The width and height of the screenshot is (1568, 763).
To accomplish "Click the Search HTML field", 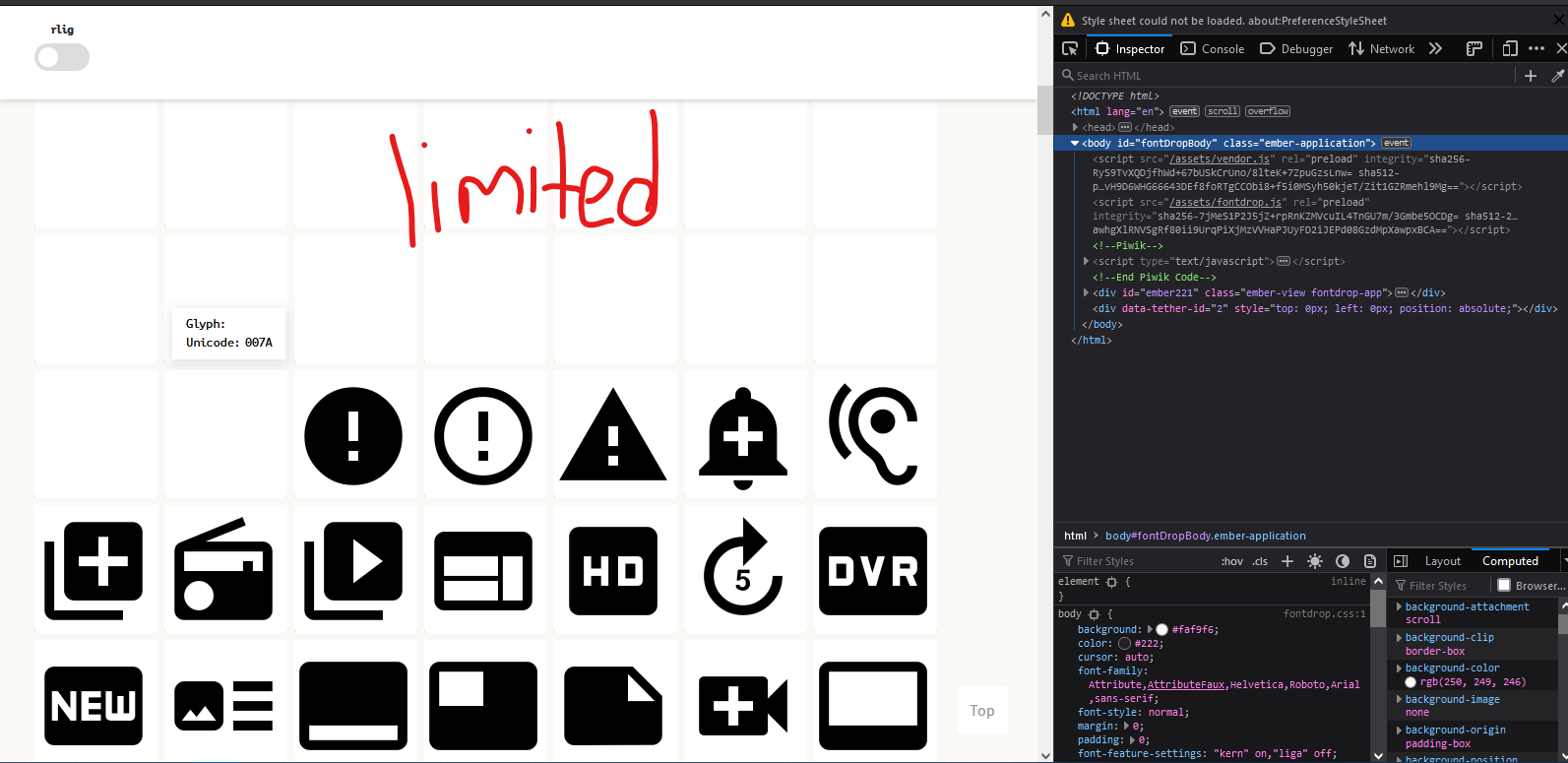I will click(x=1285, y=76).
